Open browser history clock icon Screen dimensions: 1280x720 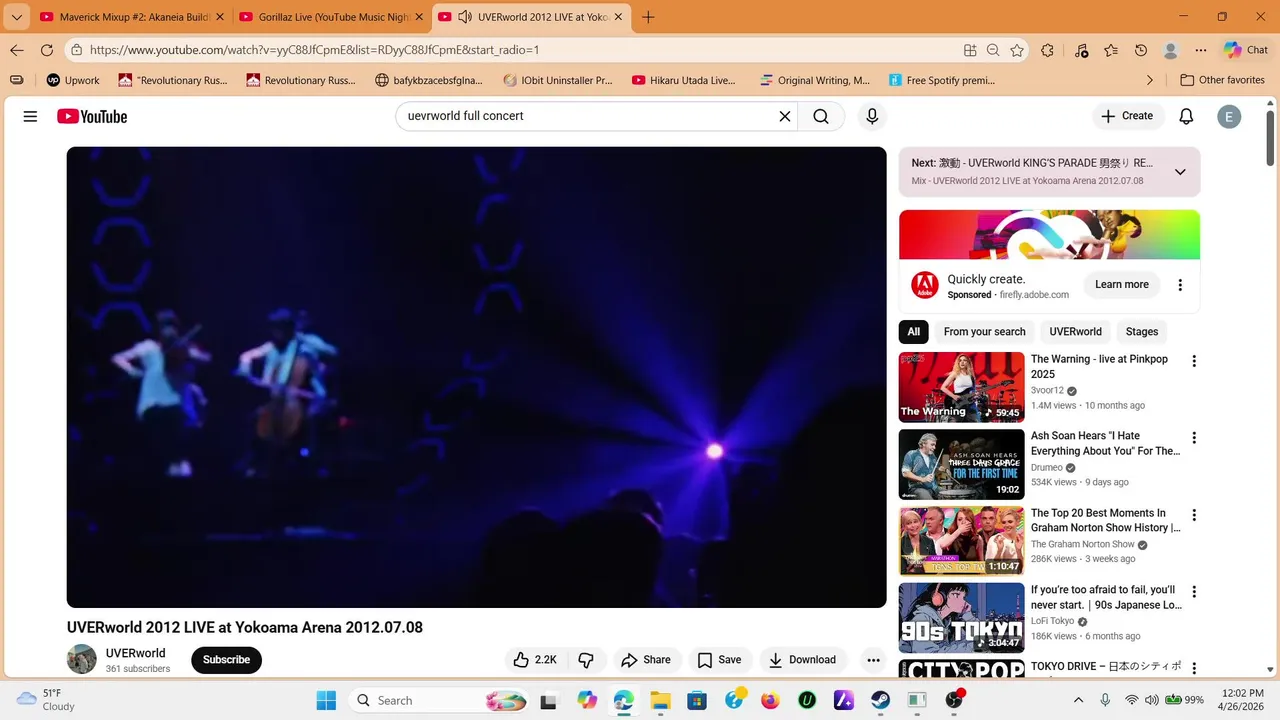click(x=1141, y=50)
